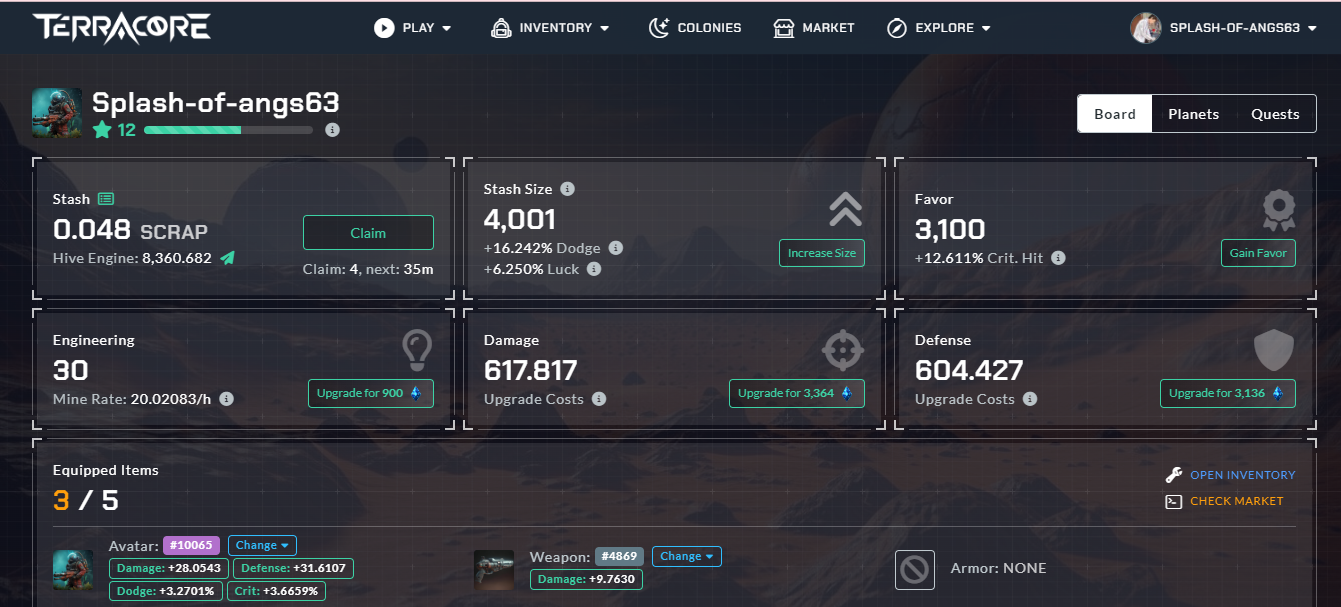
Task: Click the "Claim: 4, next: 35m" text
Action: tap(368, 268)
